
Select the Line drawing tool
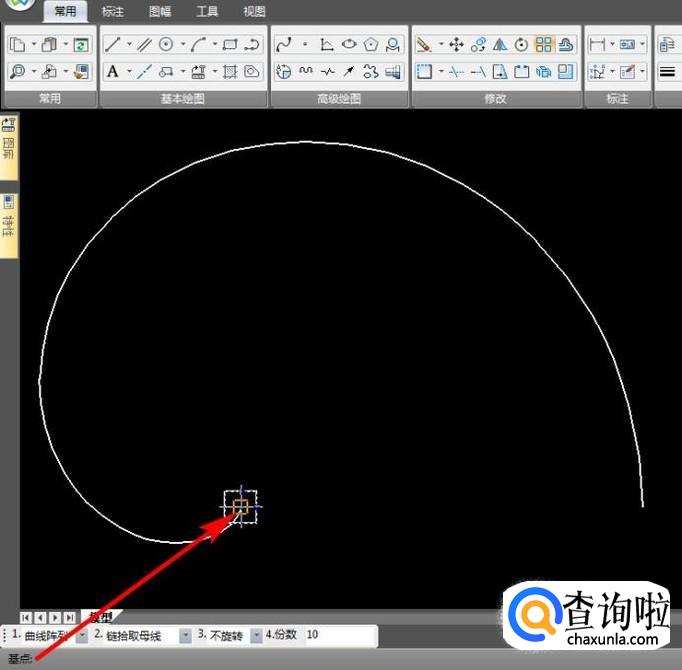[x=112, y=44]
